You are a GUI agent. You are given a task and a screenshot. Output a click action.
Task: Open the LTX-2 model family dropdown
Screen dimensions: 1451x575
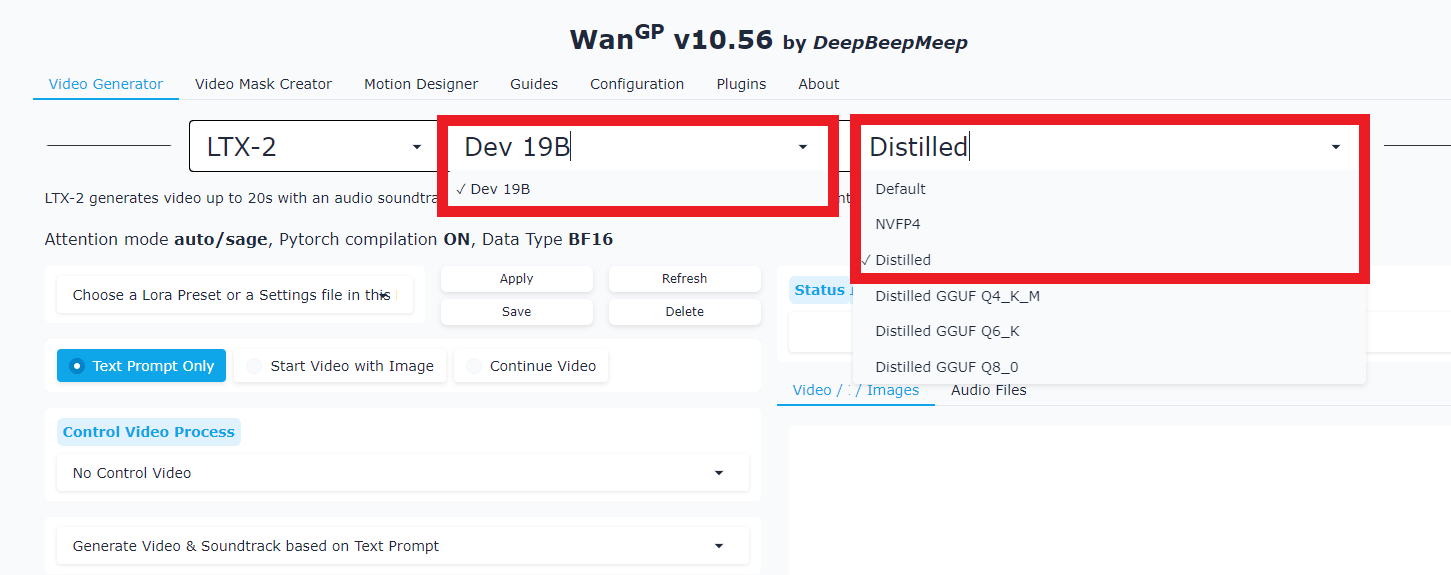pos(314,147)
